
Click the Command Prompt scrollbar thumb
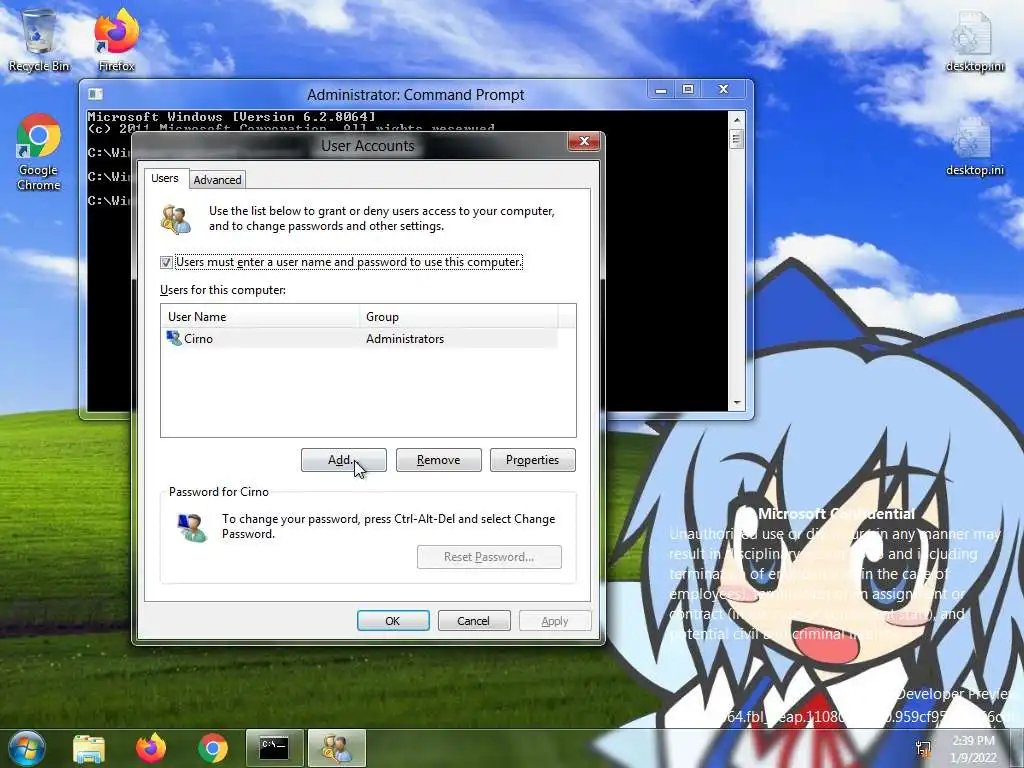(x=737, y=139)
